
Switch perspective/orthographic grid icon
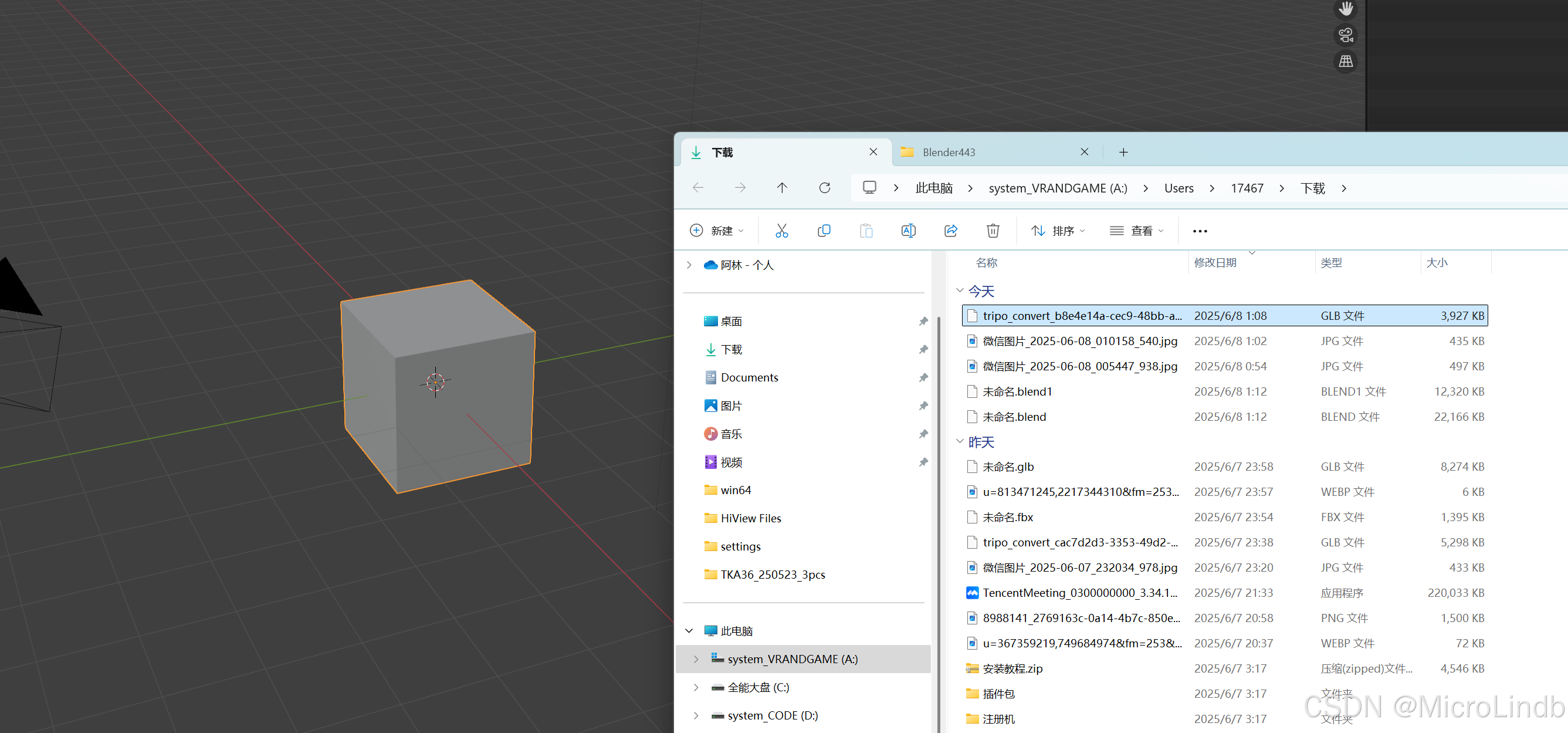[1345, 62]
